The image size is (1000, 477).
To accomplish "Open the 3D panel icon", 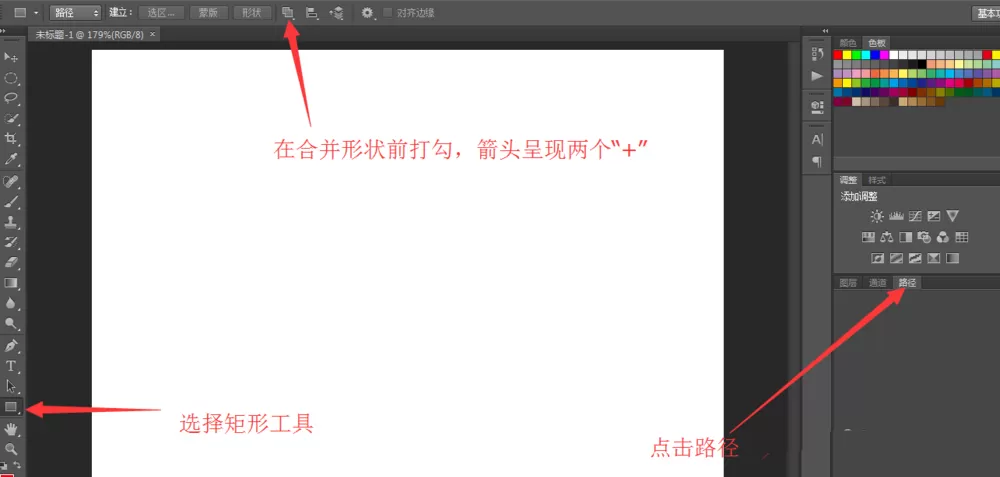I will point(817,106).
